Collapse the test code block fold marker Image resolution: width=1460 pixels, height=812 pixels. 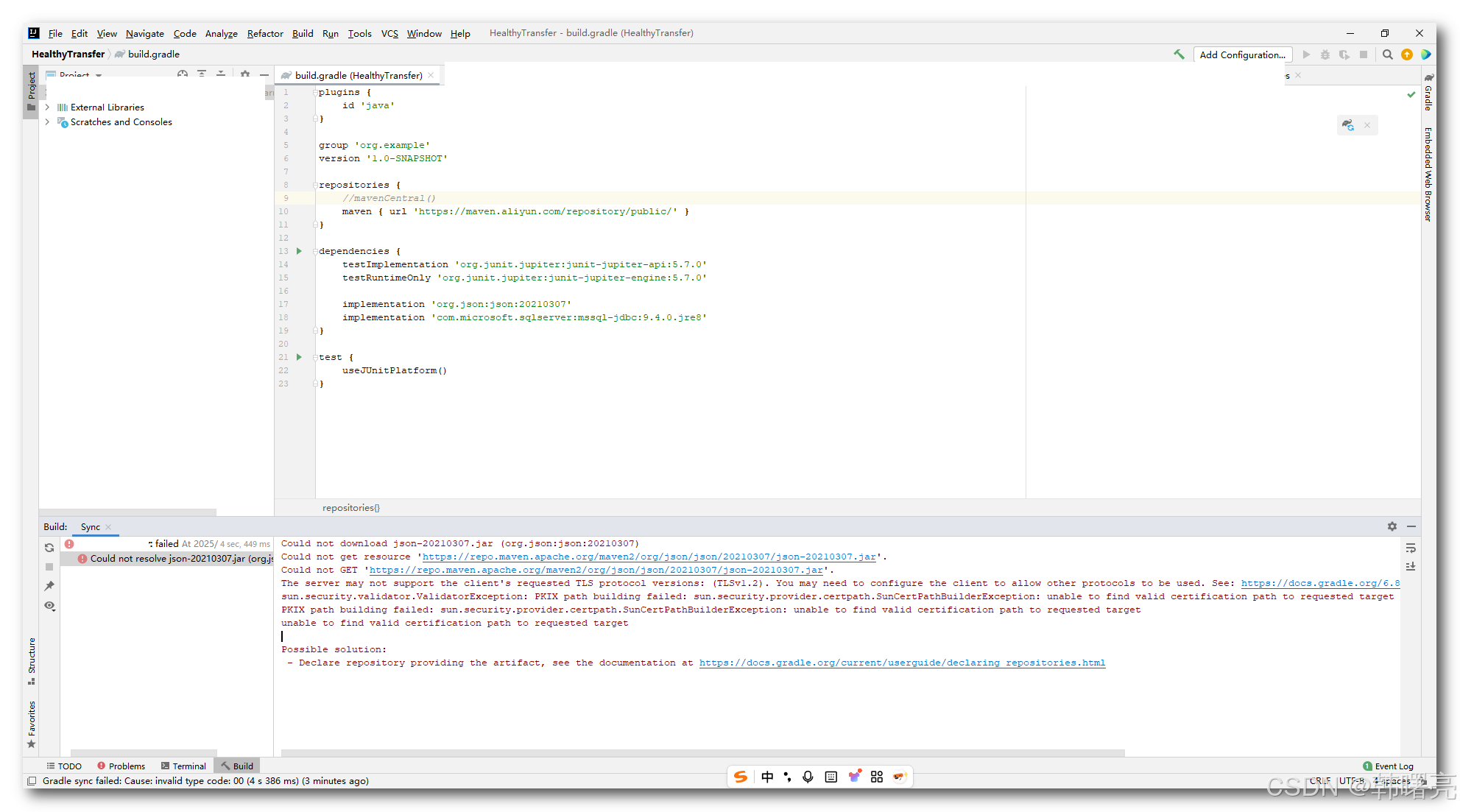click(x=314, y=357)
